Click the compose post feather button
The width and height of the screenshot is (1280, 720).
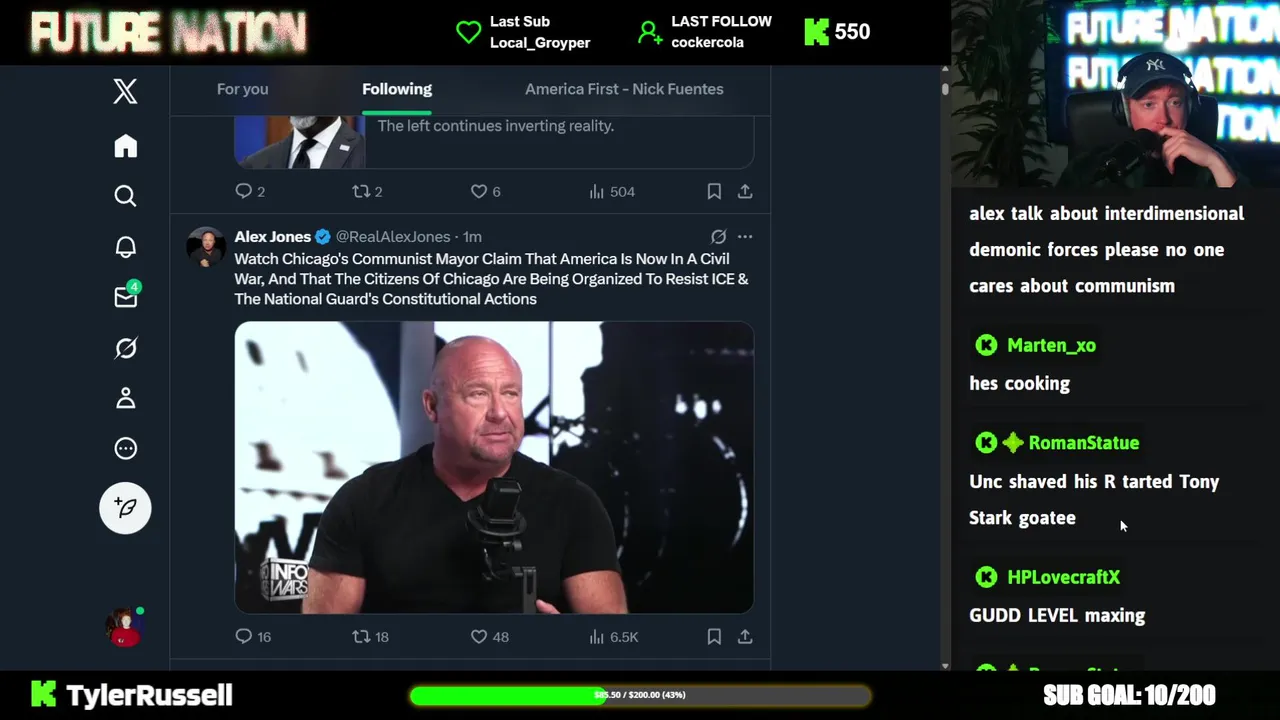(125, 508)
